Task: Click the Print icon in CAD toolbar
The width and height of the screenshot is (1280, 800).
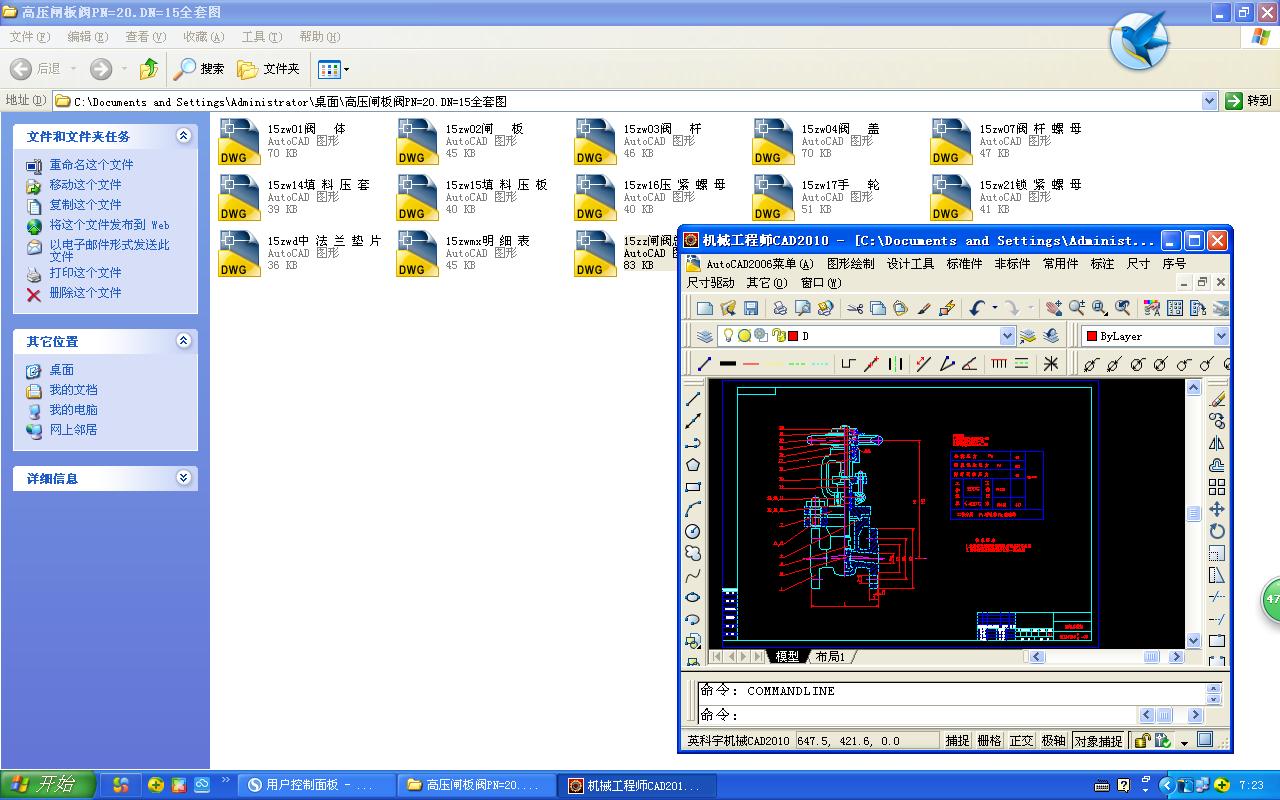Action: [780, 309]
